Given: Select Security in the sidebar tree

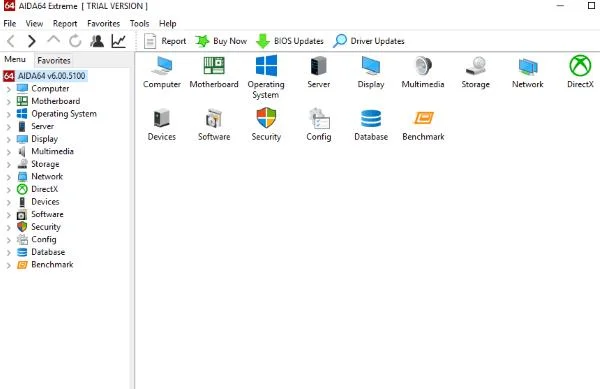Looking at the screenshot, I should (x=46, y=227).
